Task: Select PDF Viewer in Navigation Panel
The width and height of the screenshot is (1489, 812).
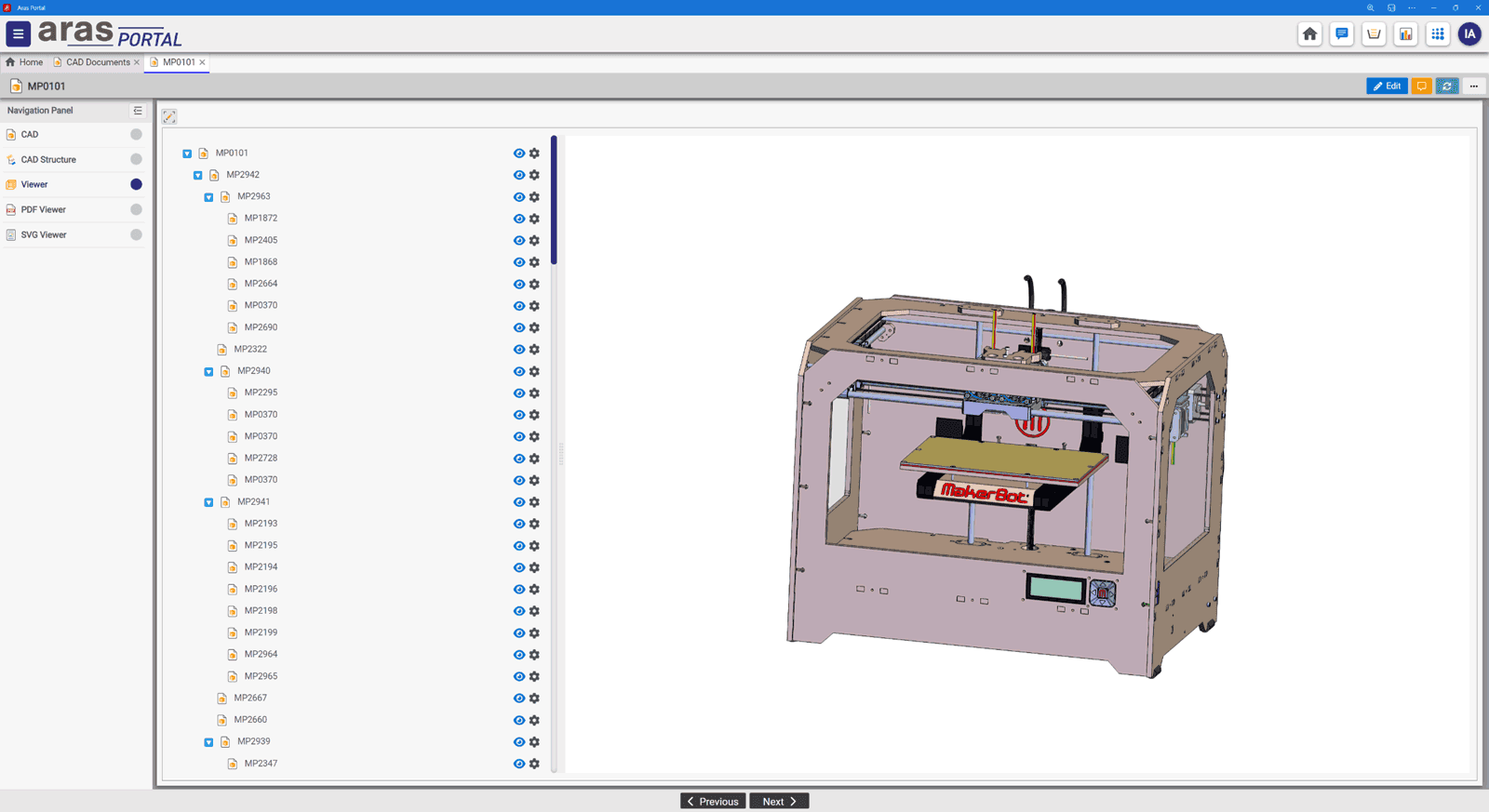Action: tap(74, 209)
